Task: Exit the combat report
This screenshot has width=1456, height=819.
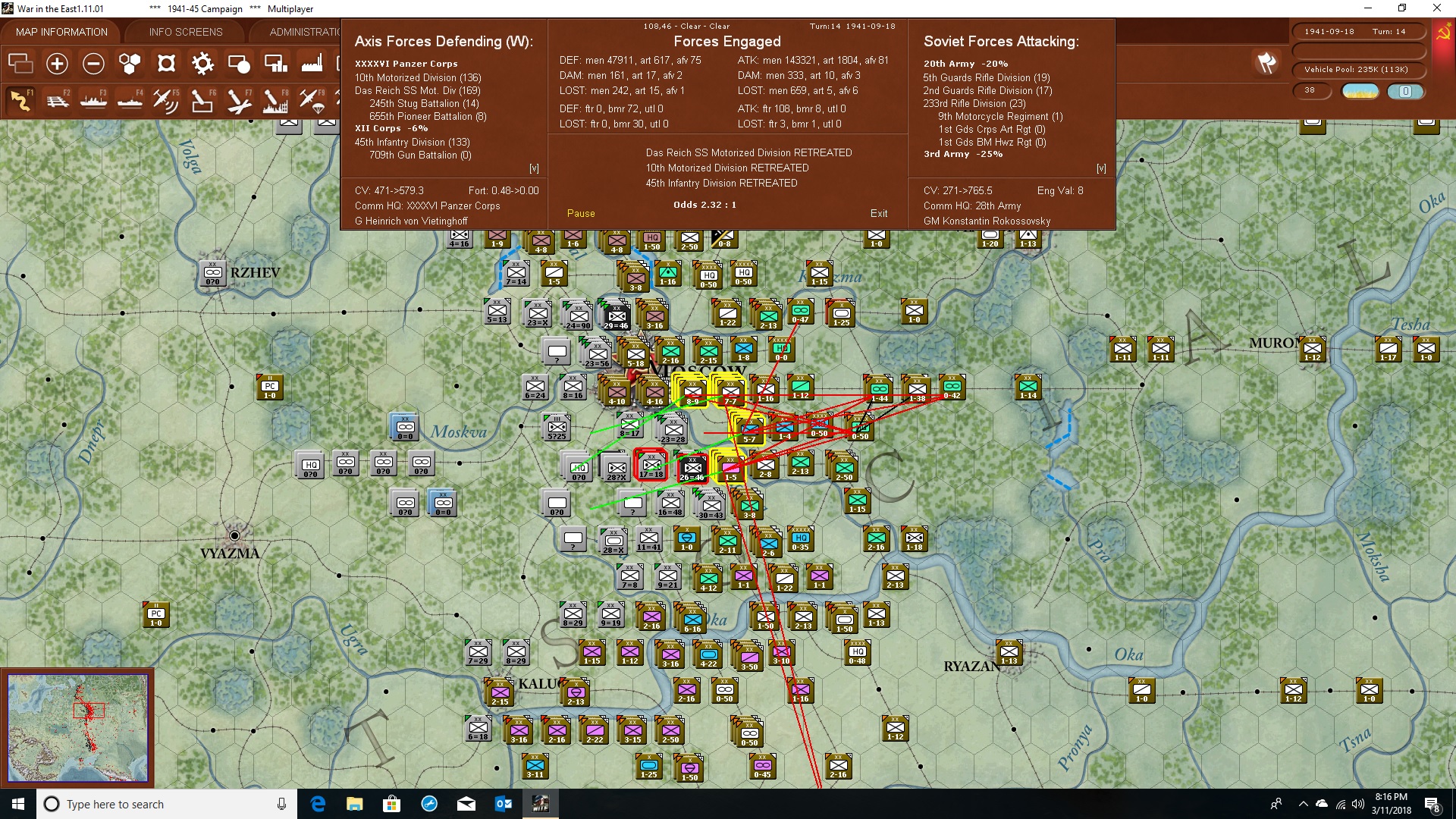Action: [x=879, y=214]
